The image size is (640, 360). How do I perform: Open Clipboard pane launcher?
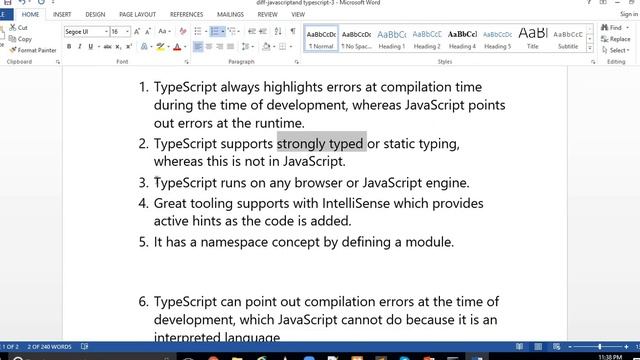pos(58,62)
